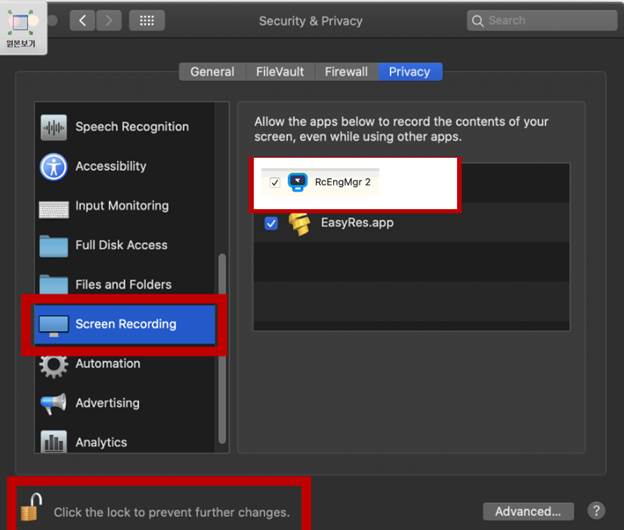Click the help question mark button
The width and height of the screenshot is (624, 530).
pos(596,511)
